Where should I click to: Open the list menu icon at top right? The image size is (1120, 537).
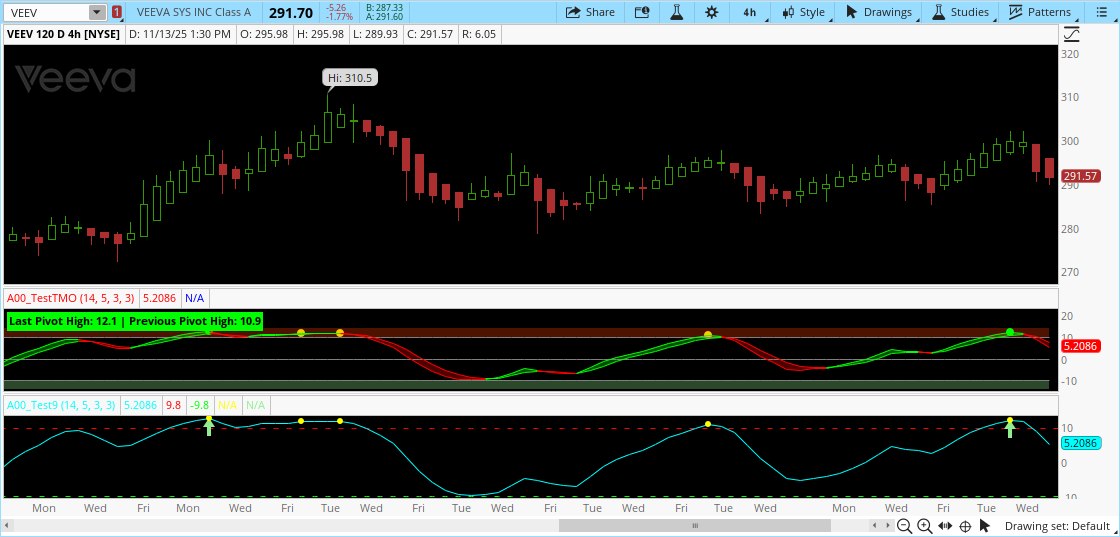(1101, 12)
